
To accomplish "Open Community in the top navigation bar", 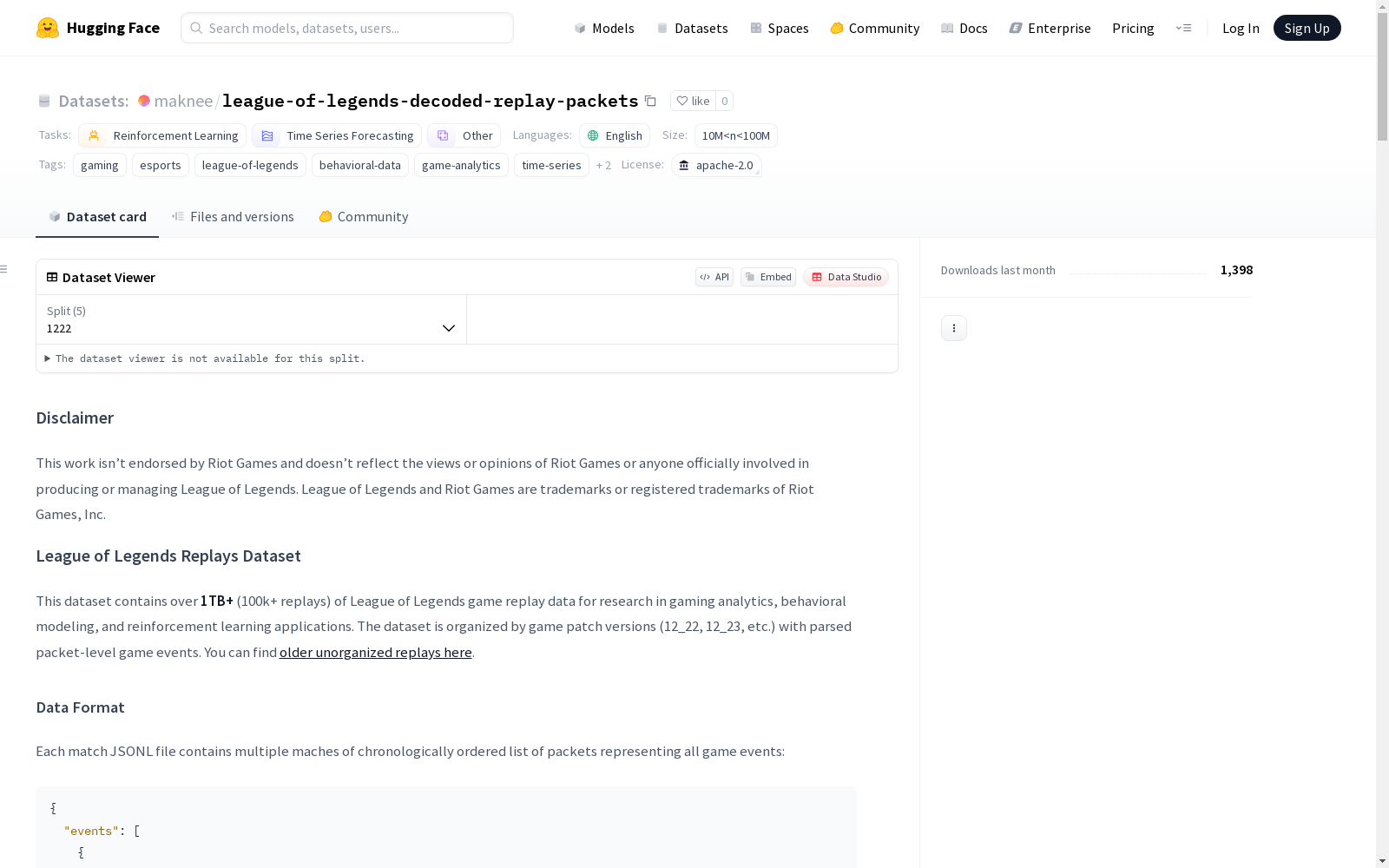I will click(875, 28).
